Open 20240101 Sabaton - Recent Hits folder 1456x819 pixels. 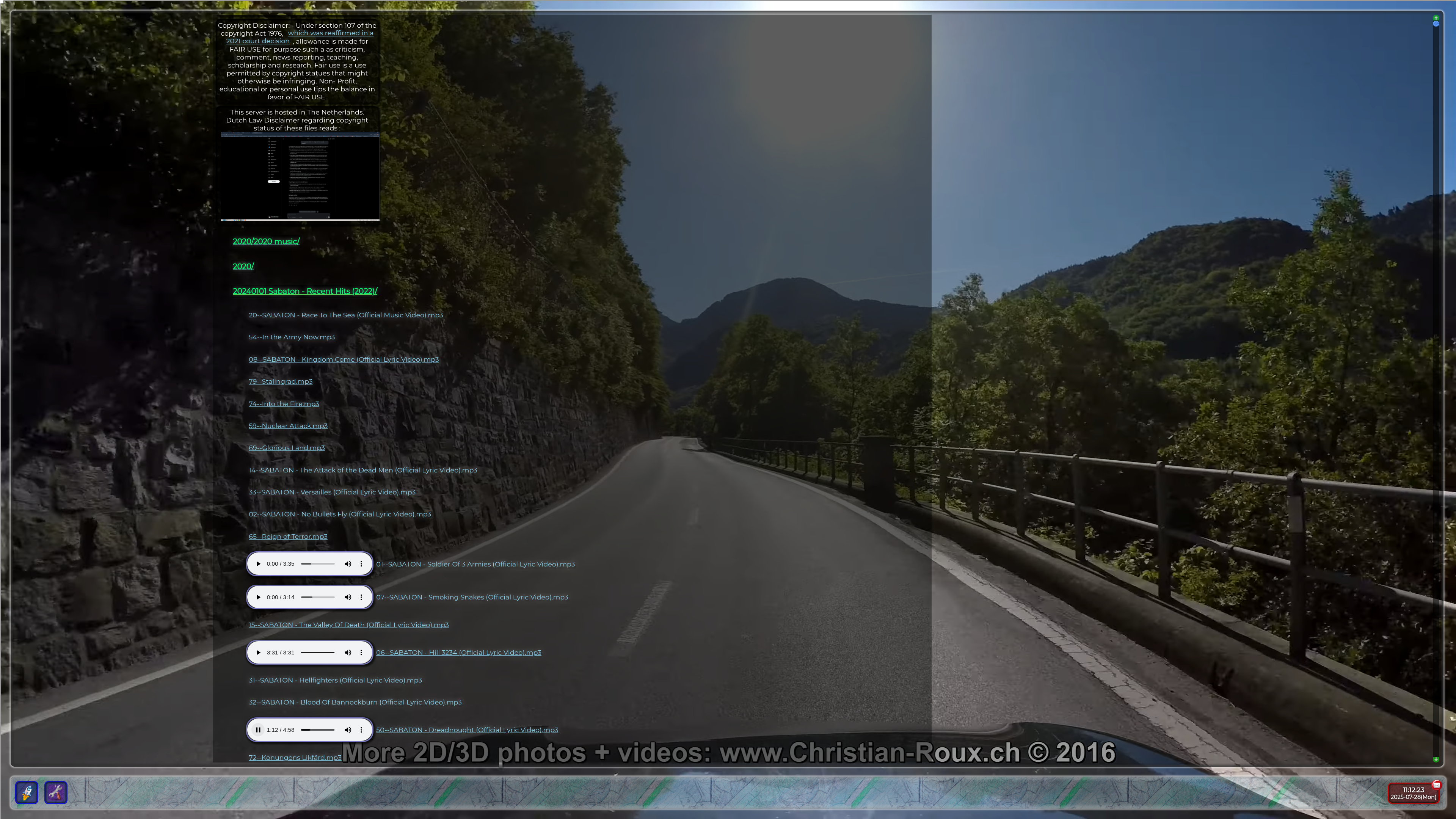304,291
